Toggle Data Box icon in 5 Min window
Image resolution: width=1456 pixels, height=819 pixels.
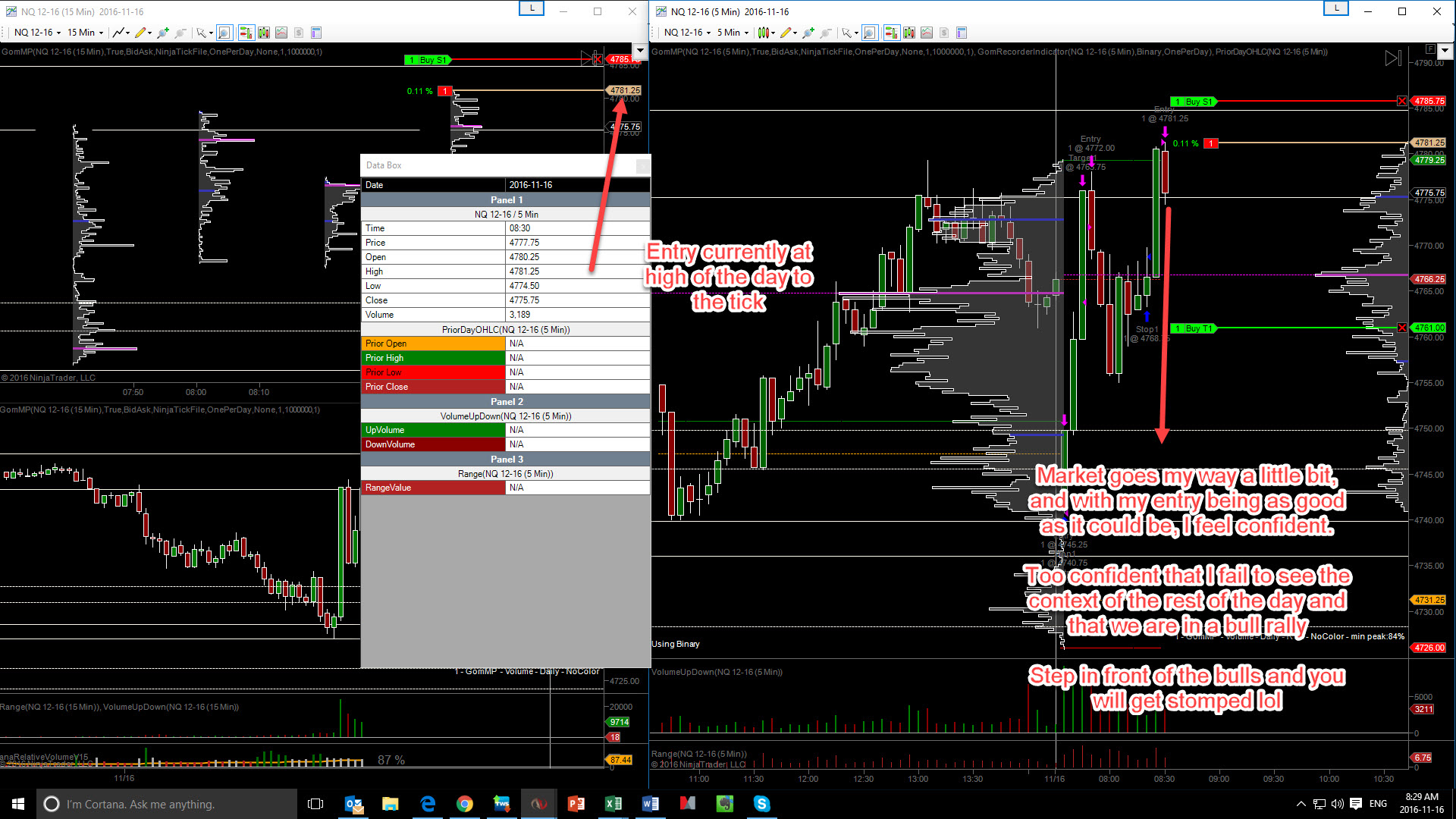pos(870,33)
